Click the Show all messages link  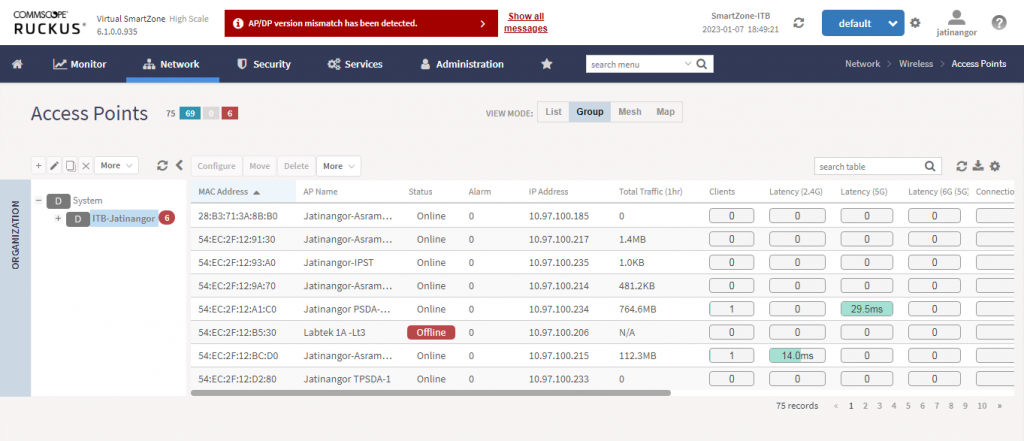pos(526,22)
